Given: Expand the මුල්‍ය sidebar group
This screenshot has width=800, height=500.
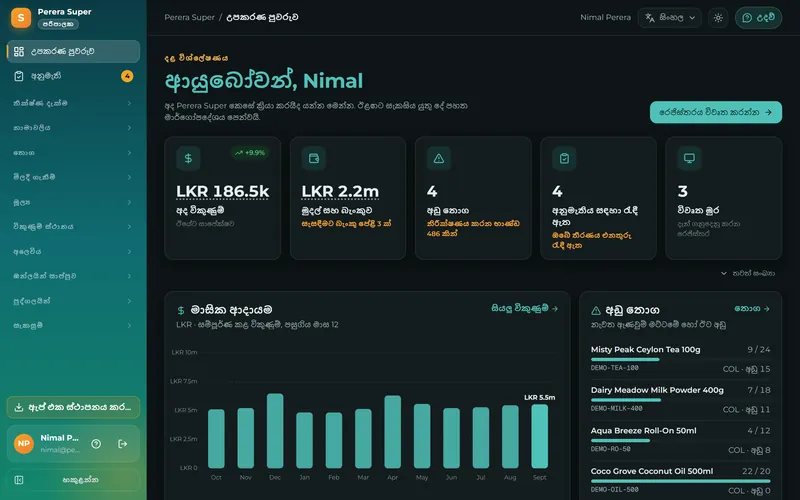Looking at the screenshot, I should click(73, 202).
